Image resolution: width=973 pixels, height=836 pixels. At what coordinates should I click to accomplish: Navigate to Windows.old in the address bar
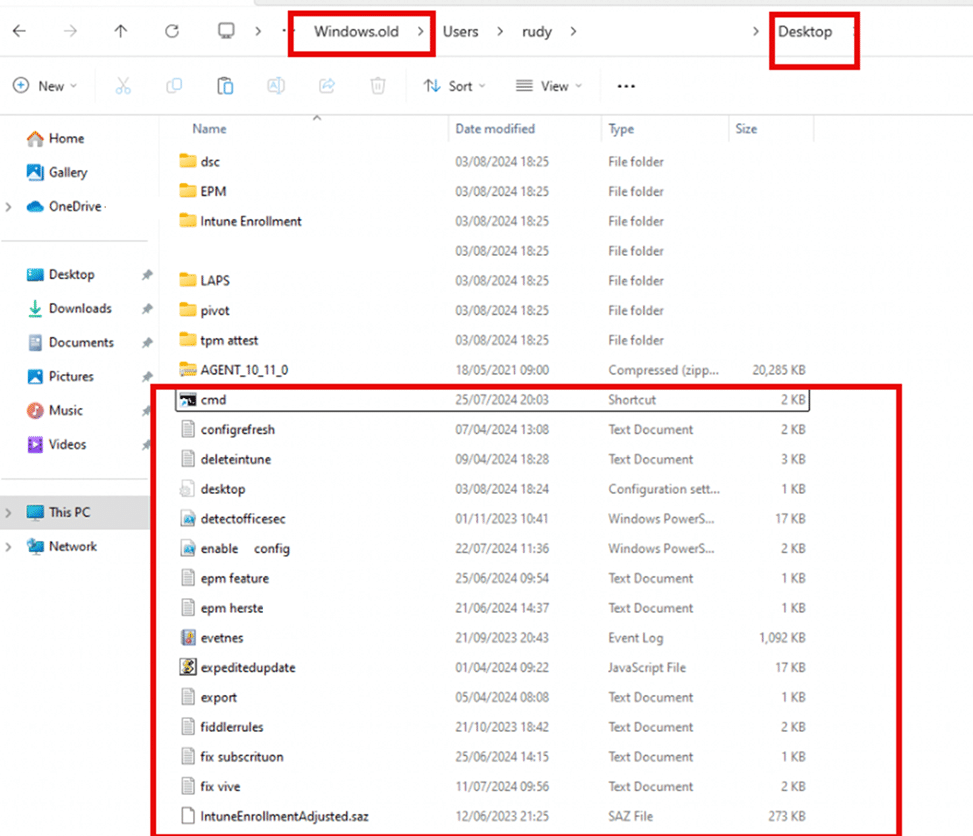click(356, 32)
